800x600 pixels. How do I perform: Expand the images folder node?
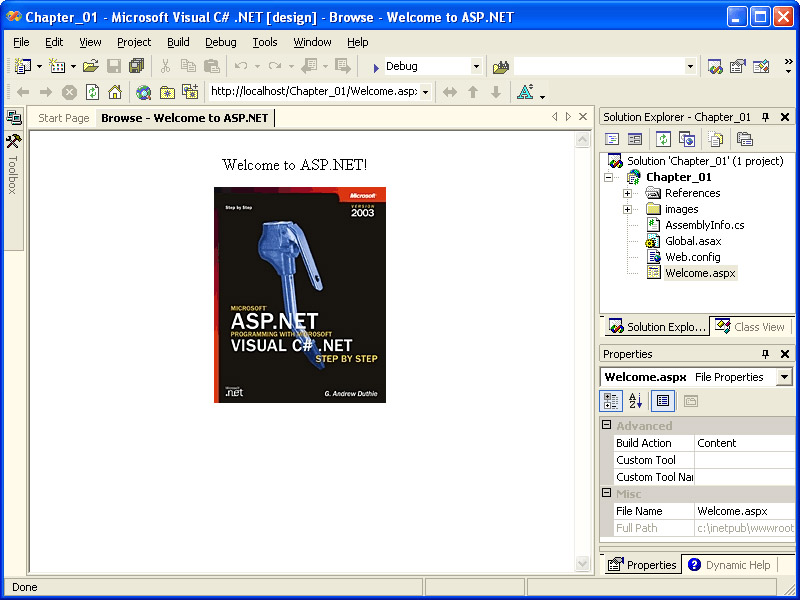627,209
